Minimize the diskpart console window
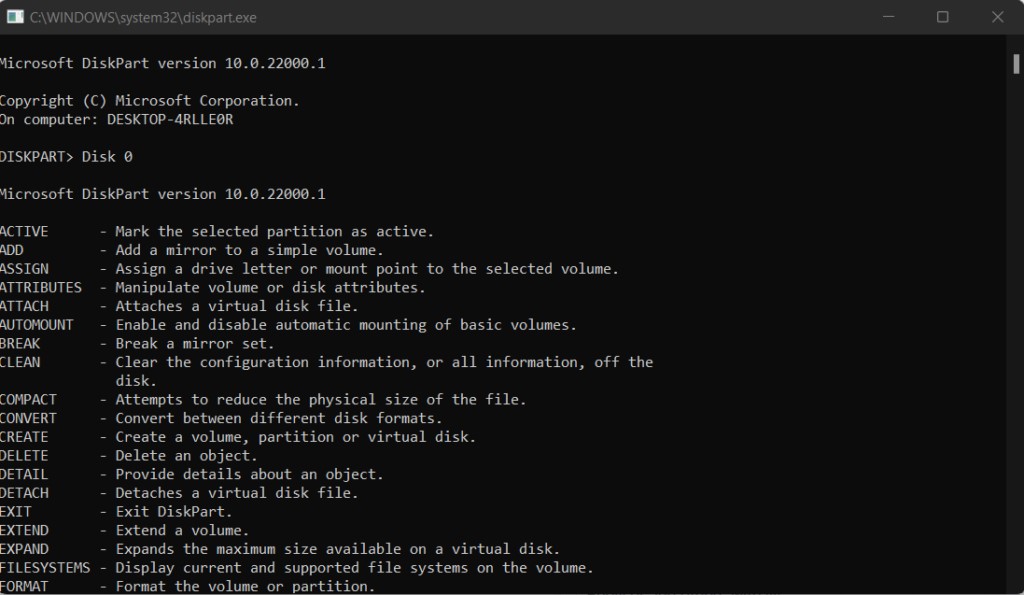The width and height of the screenshot is (1024, 595). pyautogui.click(x=888, y=17)
